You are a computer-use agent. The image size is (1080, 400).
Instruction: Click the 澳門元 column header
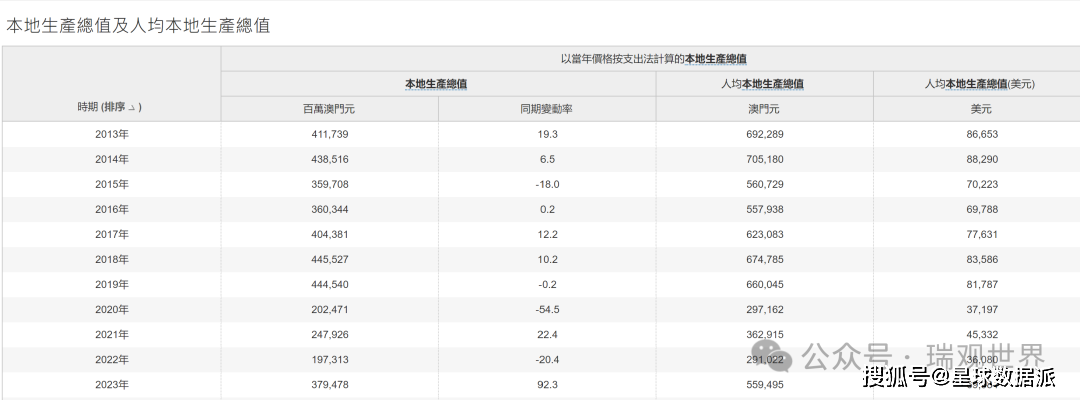(x=764, y=108)
